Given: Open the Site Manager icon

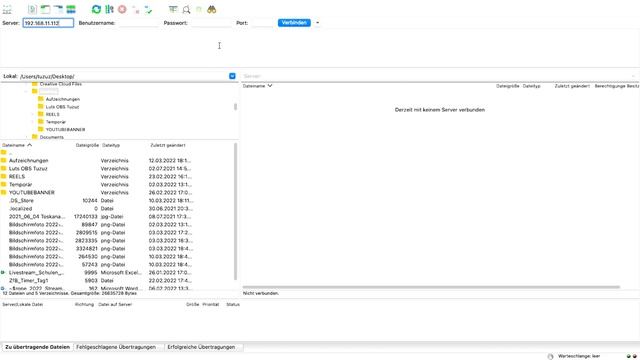Looking at the screenshot, I should click(x=7, y=9).
